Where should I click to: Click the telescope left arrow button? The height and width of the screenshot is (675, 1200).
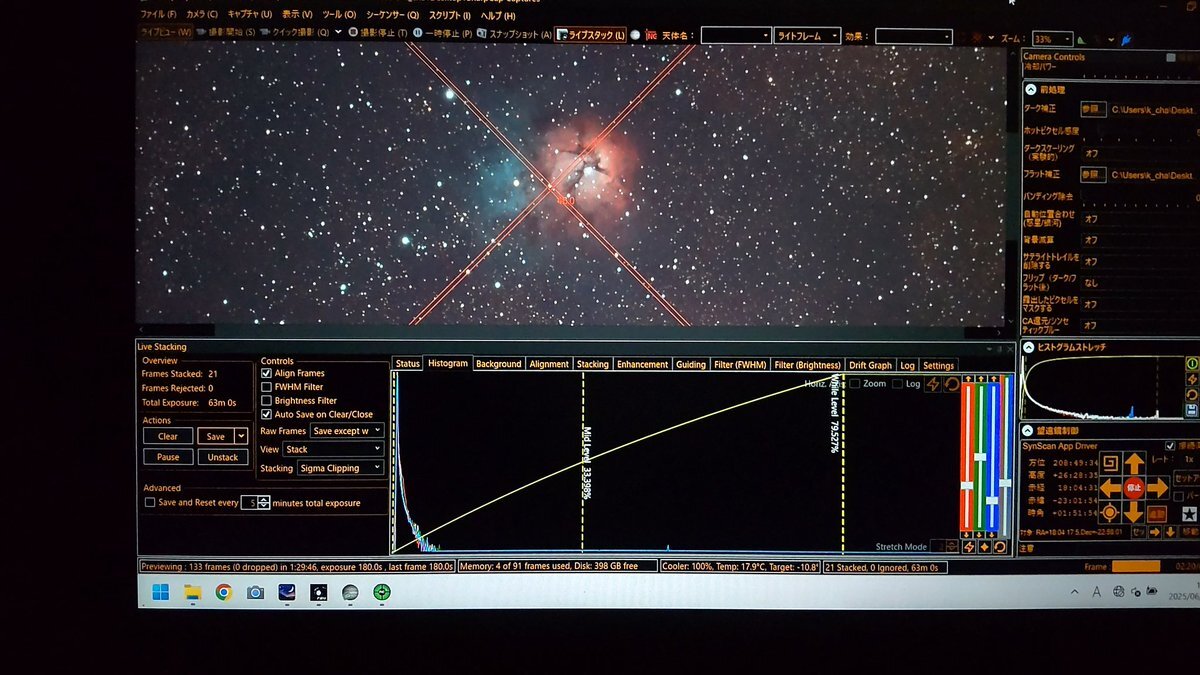pos(1110,488)
